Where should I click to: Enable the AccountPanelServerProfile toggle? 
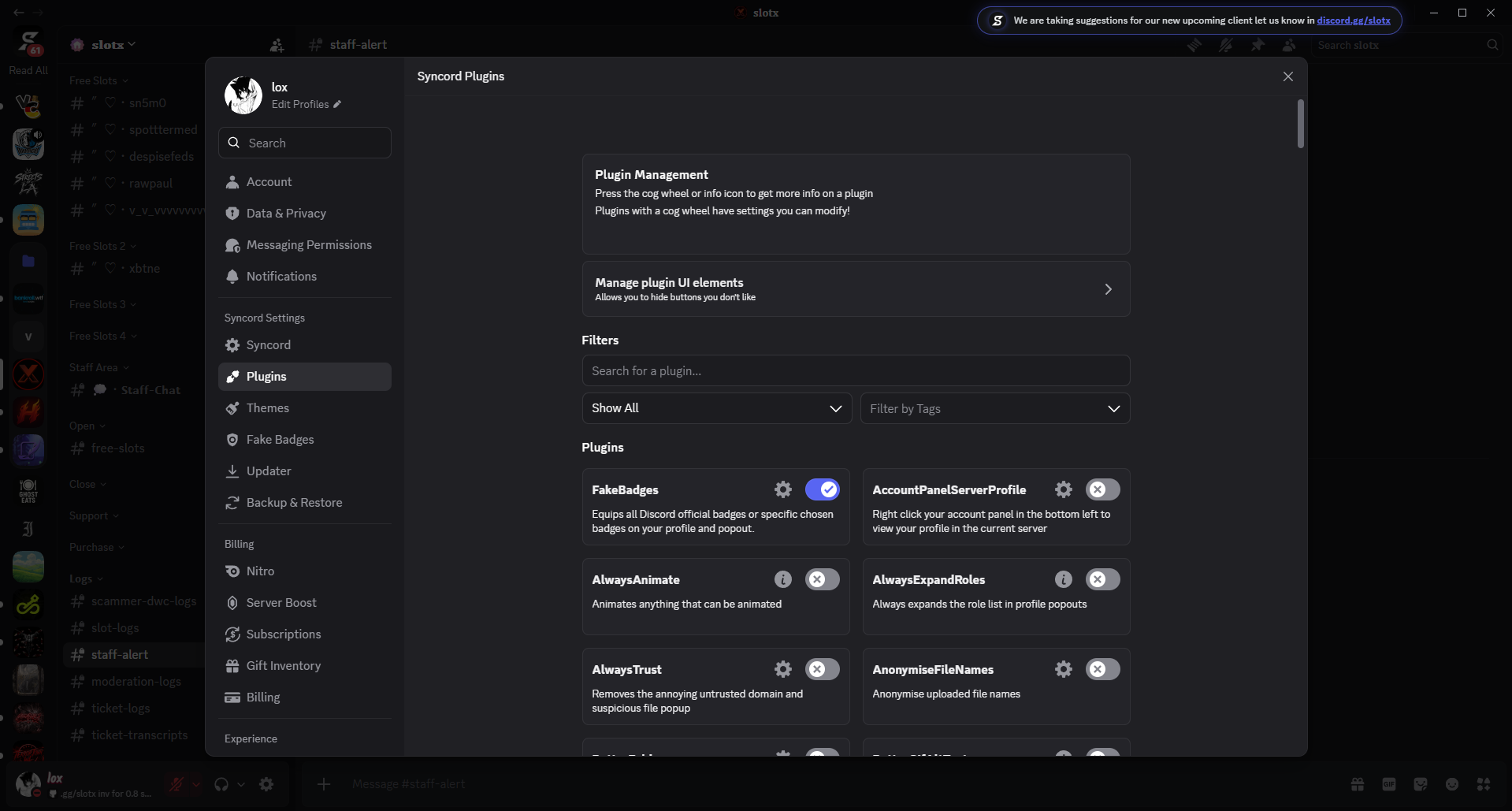[x=1102, y=489]
